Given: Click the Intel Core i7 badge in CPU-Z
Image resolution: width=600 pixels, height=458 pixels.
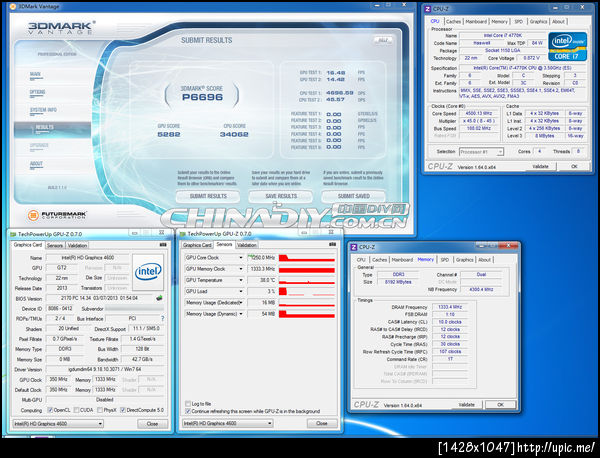Looking at the screenshot, I should click(567, 47).
